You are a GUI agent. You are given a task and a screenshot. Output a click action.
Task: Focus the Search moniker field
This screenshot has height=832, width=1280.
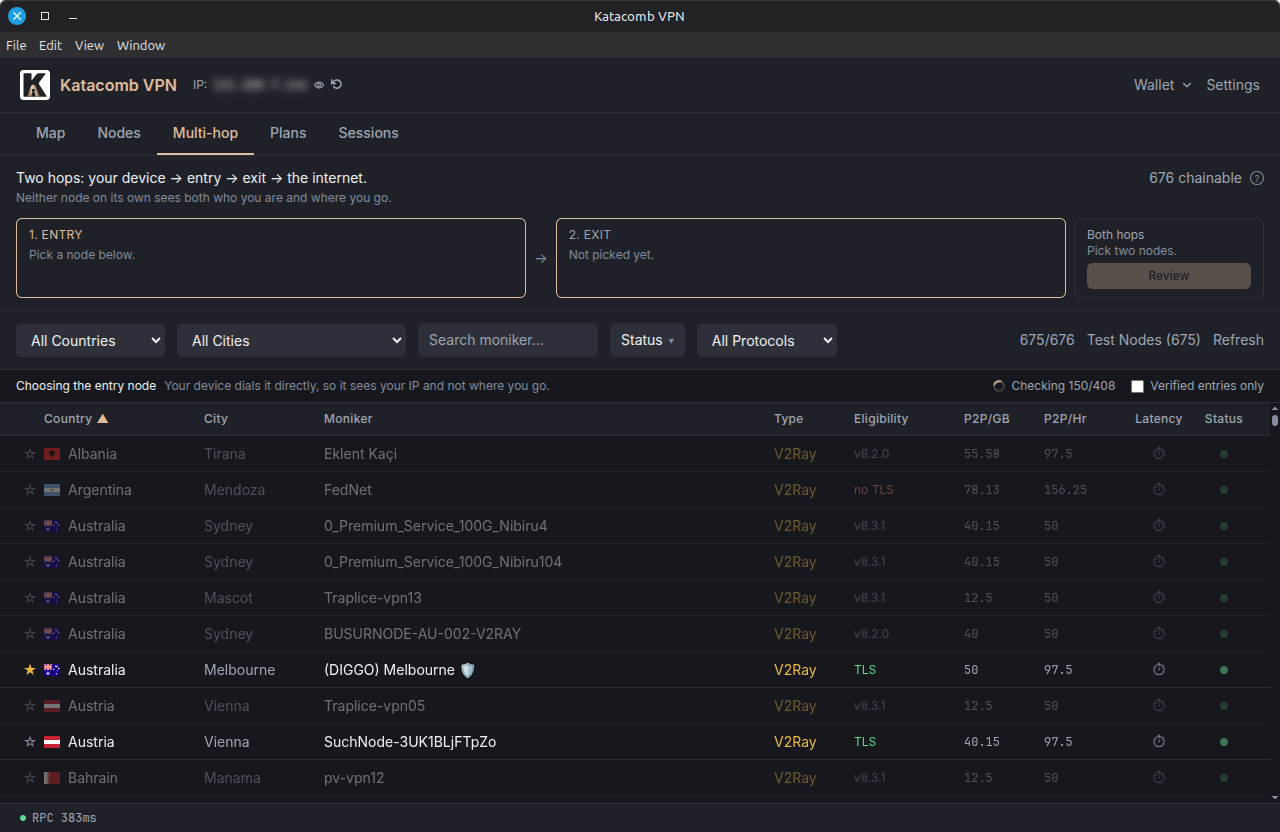(508, 340)
